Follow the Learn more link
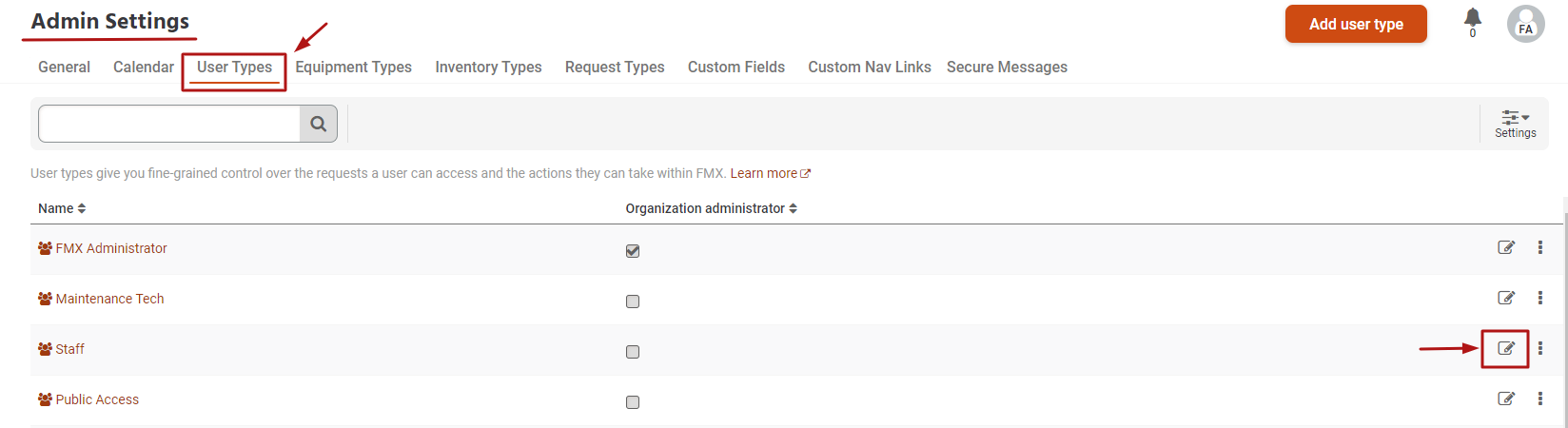 pyautogui.click(x=770, y=173)
